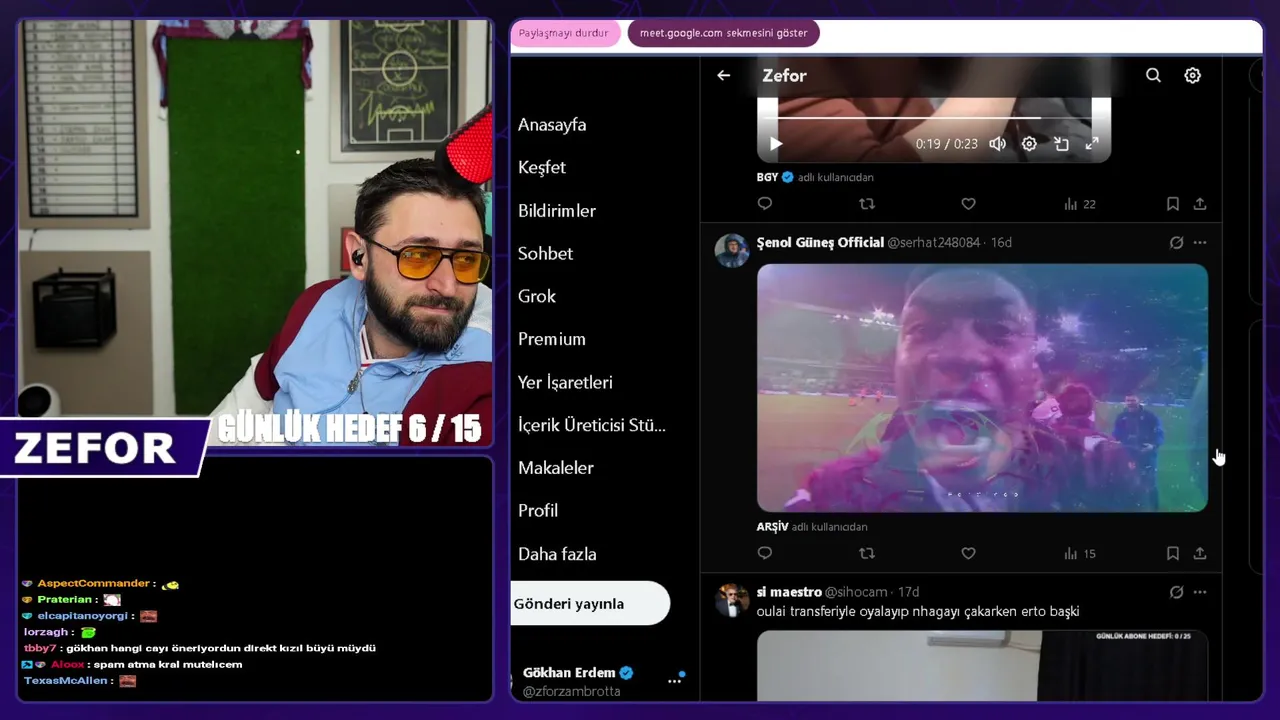Open Bildirimler
The height and width of the screenshot is (720, 1280).
557,211
